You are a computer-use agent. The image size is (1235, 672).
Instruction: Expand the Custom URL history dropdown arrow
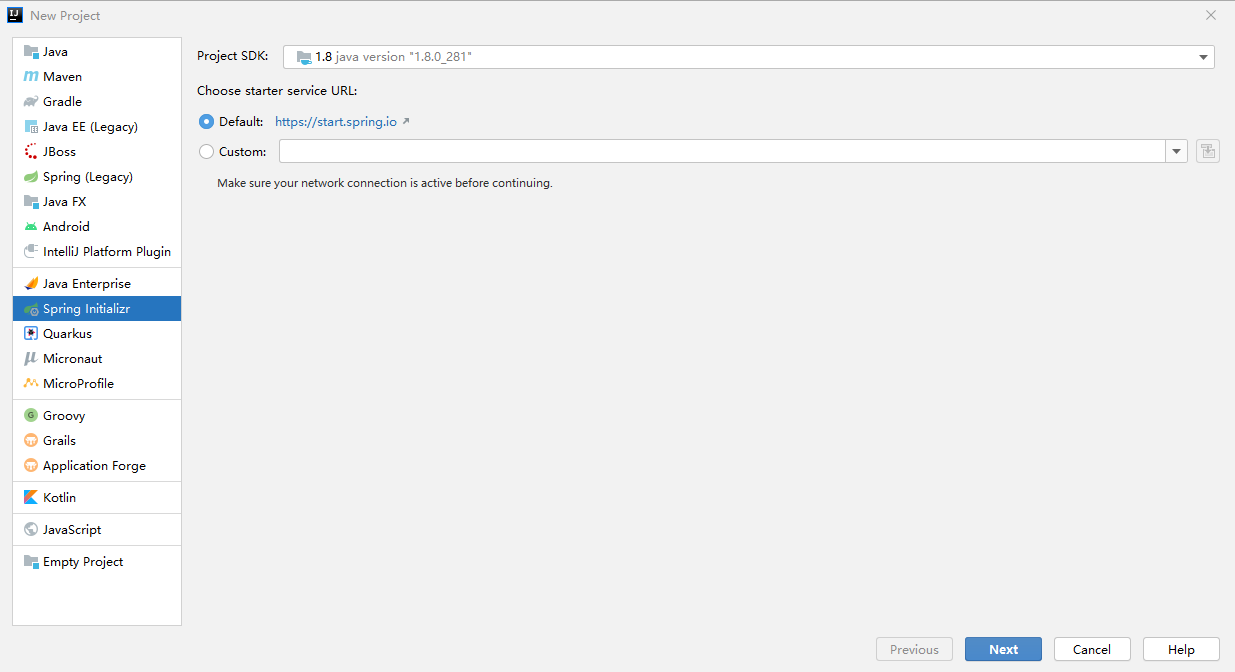[1176, 152]
